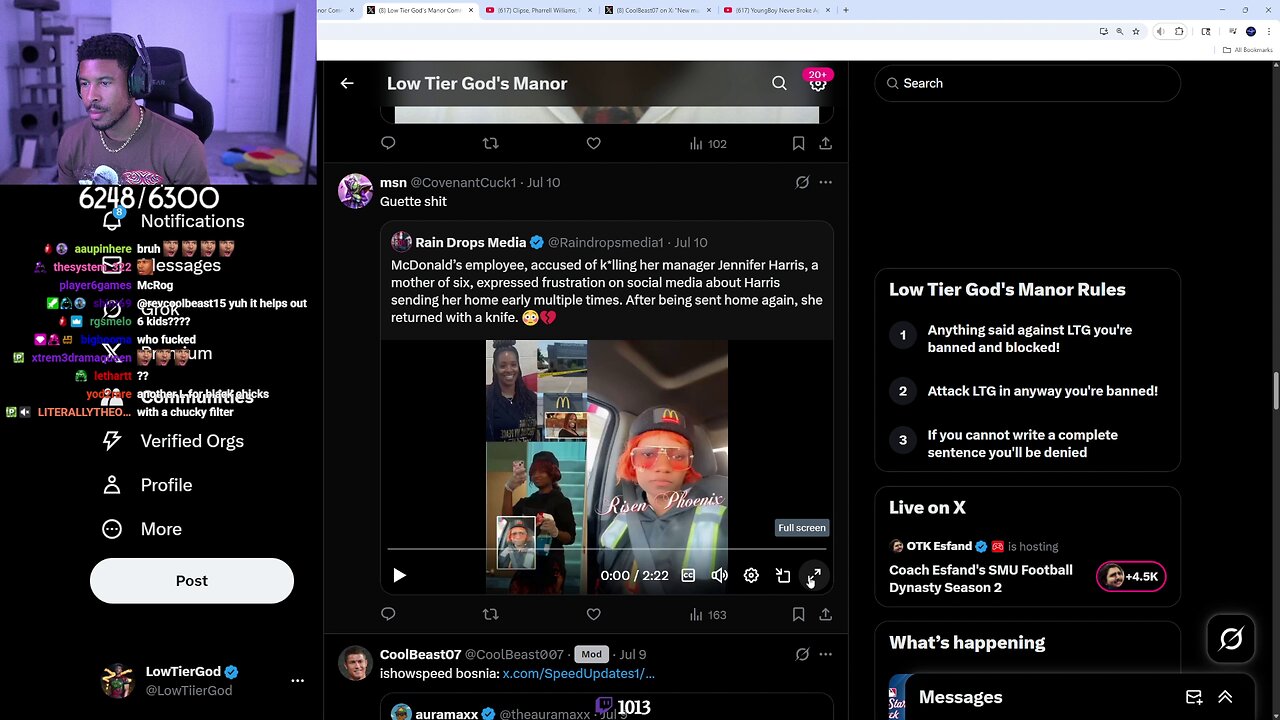
Task: Open share menu on msn post
Action: tap(825, 614)
